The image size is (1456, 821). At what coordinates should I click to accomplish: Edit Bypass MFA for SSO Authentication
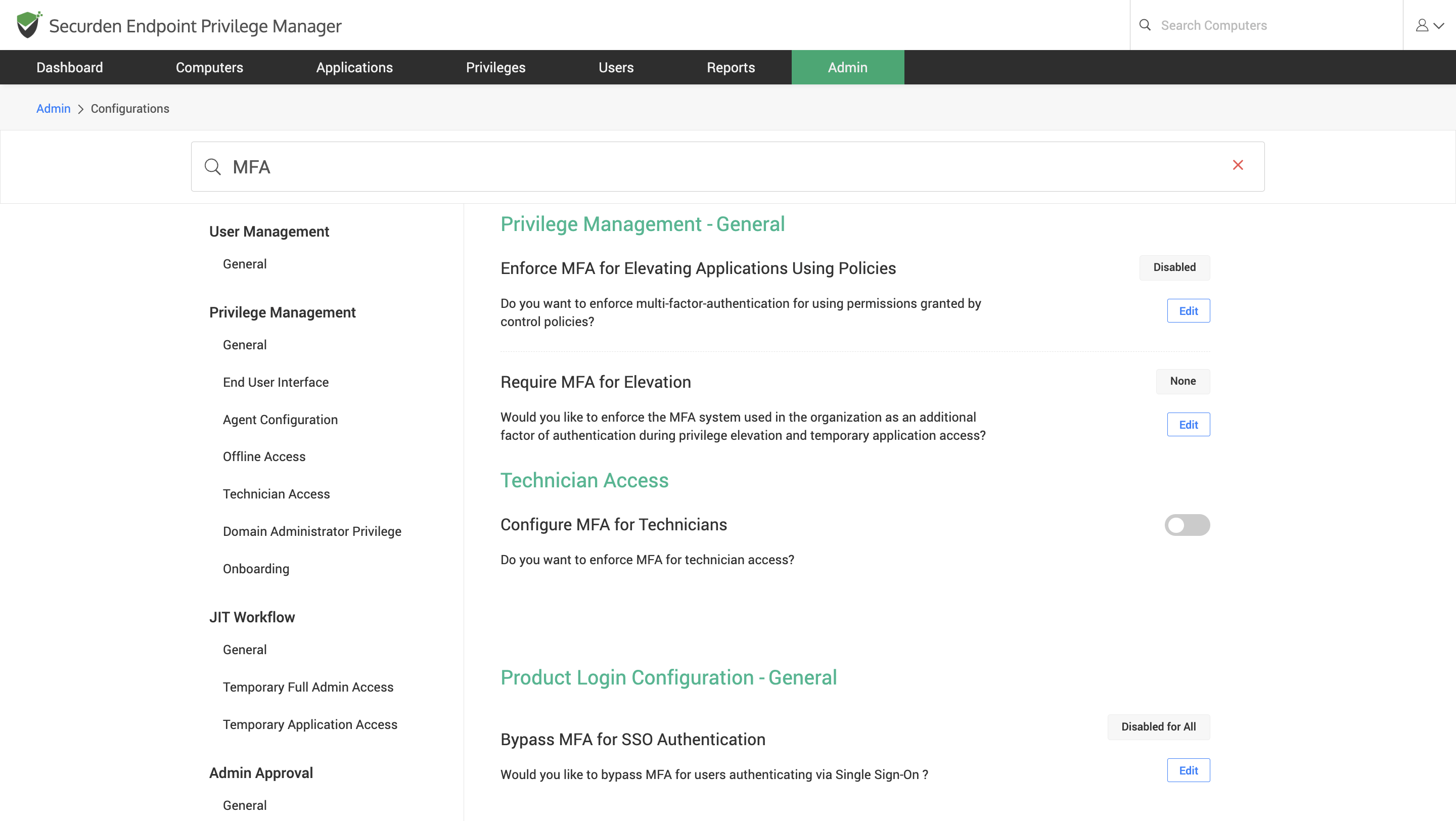click(x=1188, y=770)
